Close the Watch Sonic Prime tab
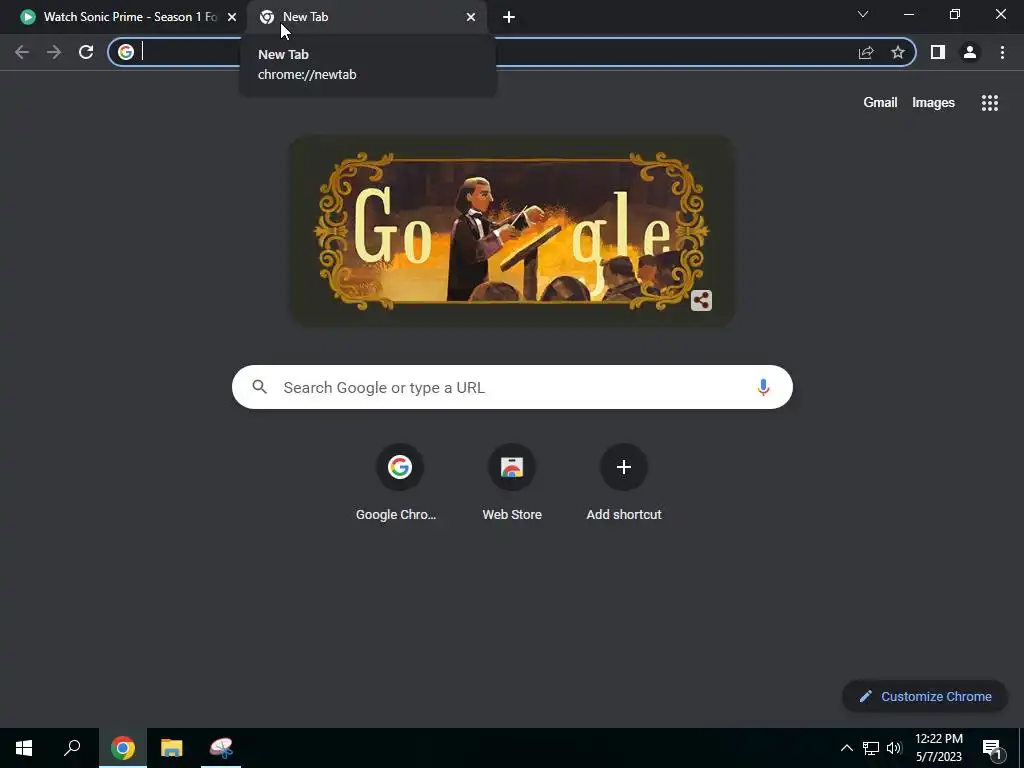This screenshot has height=768, width=1024. click(232, 17)
